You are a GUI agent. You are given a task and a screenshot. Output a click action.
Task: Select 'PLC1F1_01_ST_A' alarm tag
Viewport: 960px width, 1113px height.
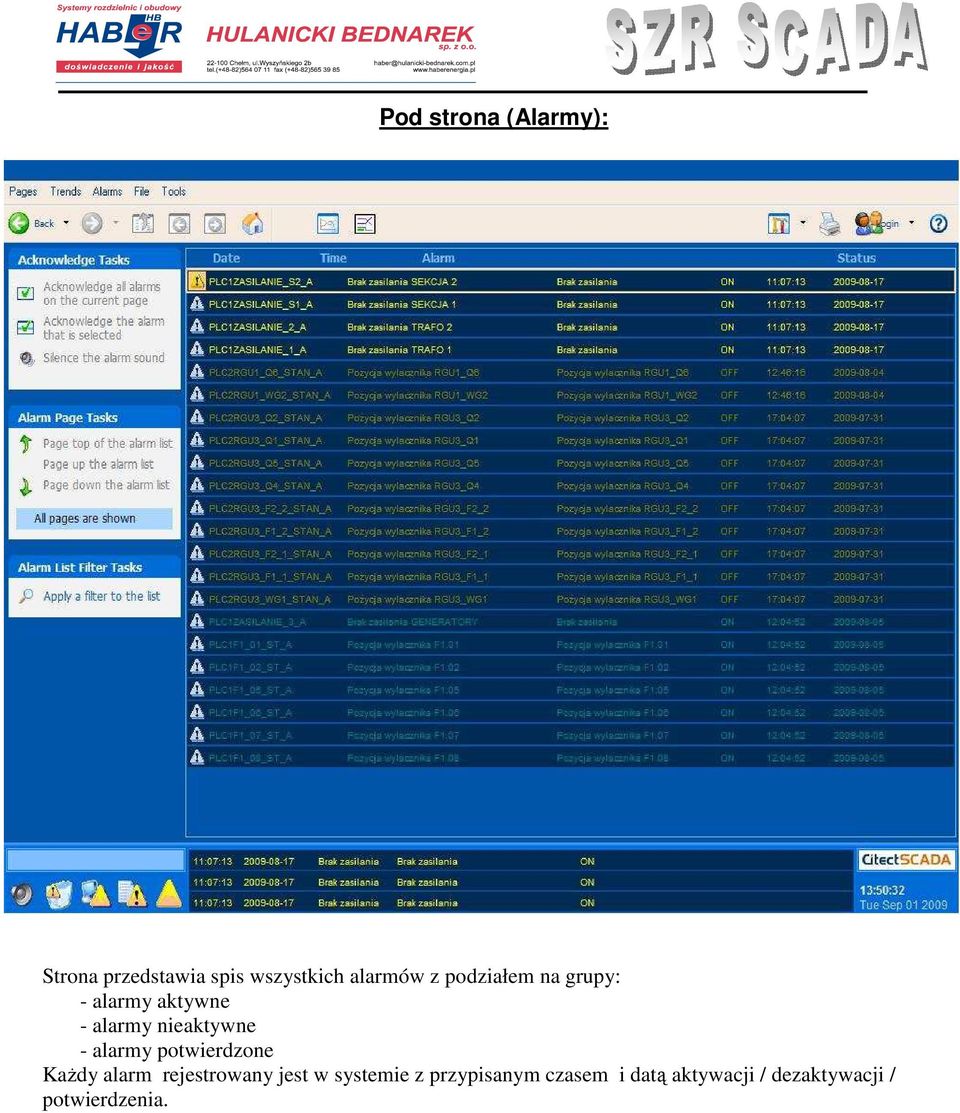(x=251, y=645)
